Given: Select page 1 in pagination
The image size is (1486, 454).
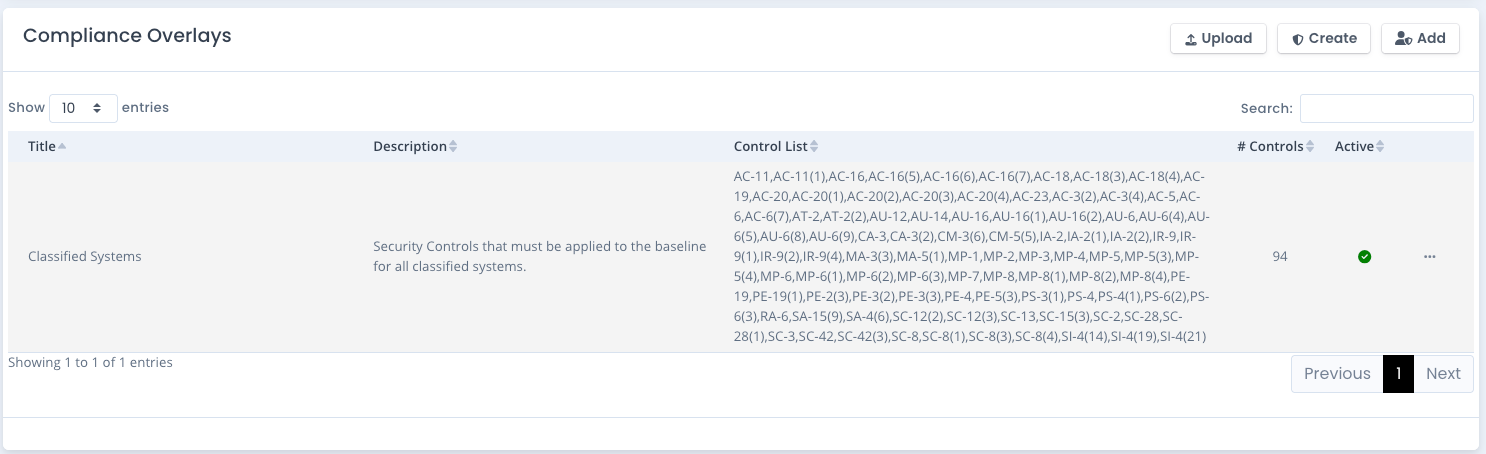Looking at the screenshot, I should (1398, 374).
